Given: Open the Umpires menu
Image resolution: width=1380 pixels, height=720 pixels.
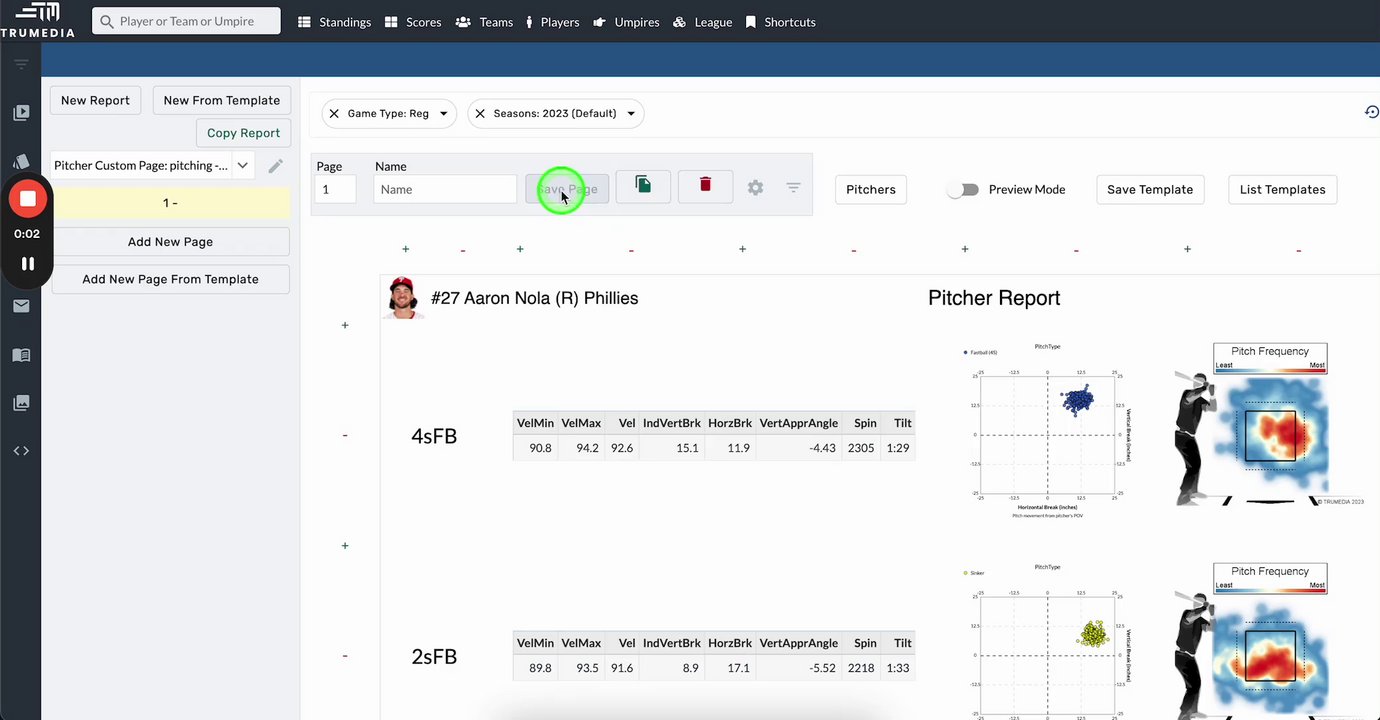Looking at the screenshot, I should (x=626, y=22).
